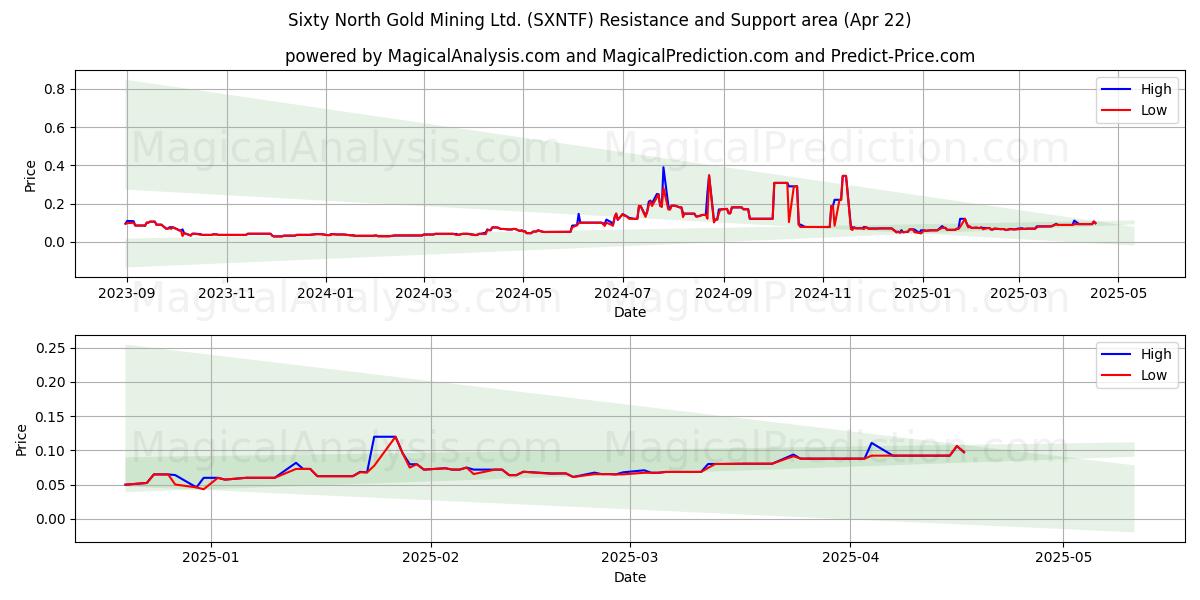Click the 2025-02 tick label in bottom chart
The width and height of the screenshot is (1200, 600).
click(431, 558)
